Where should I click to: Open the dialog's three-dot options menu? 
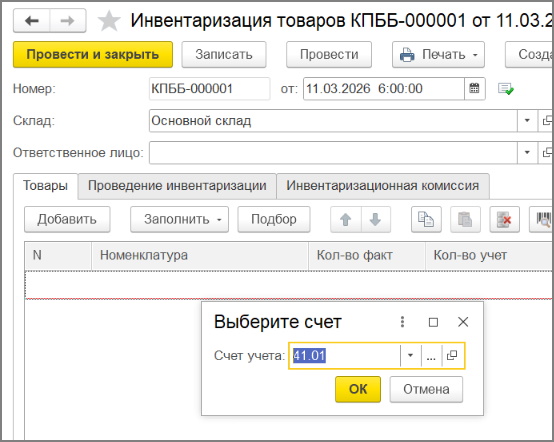(x=402, y=322)
